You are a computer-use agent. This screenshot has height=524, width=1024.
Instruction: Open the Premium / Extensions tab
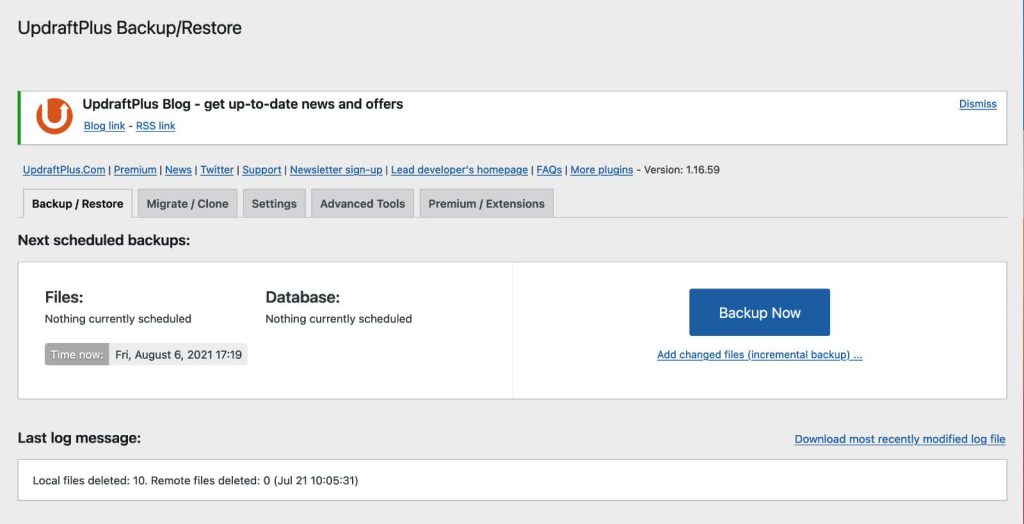point(487,203)
